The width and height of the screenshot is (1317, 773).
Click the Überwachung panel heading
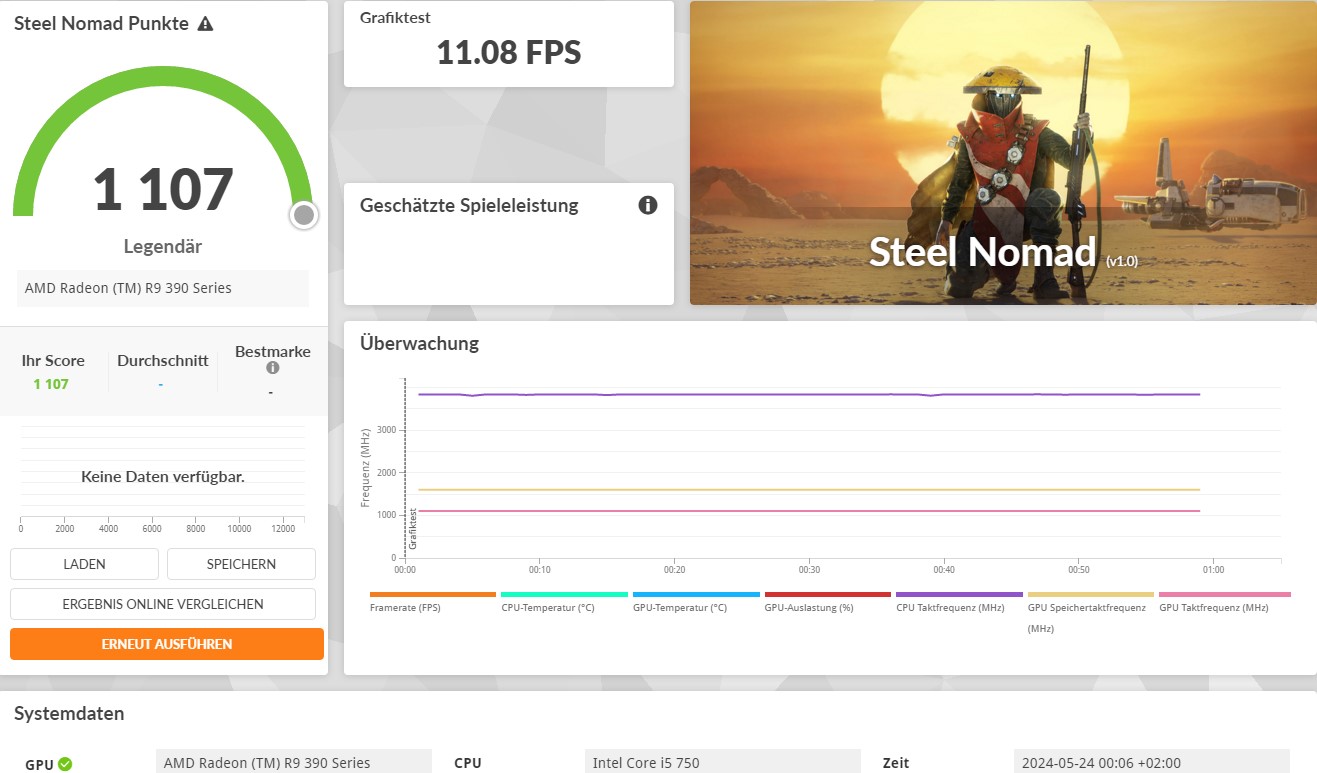[x=419, y=343]
